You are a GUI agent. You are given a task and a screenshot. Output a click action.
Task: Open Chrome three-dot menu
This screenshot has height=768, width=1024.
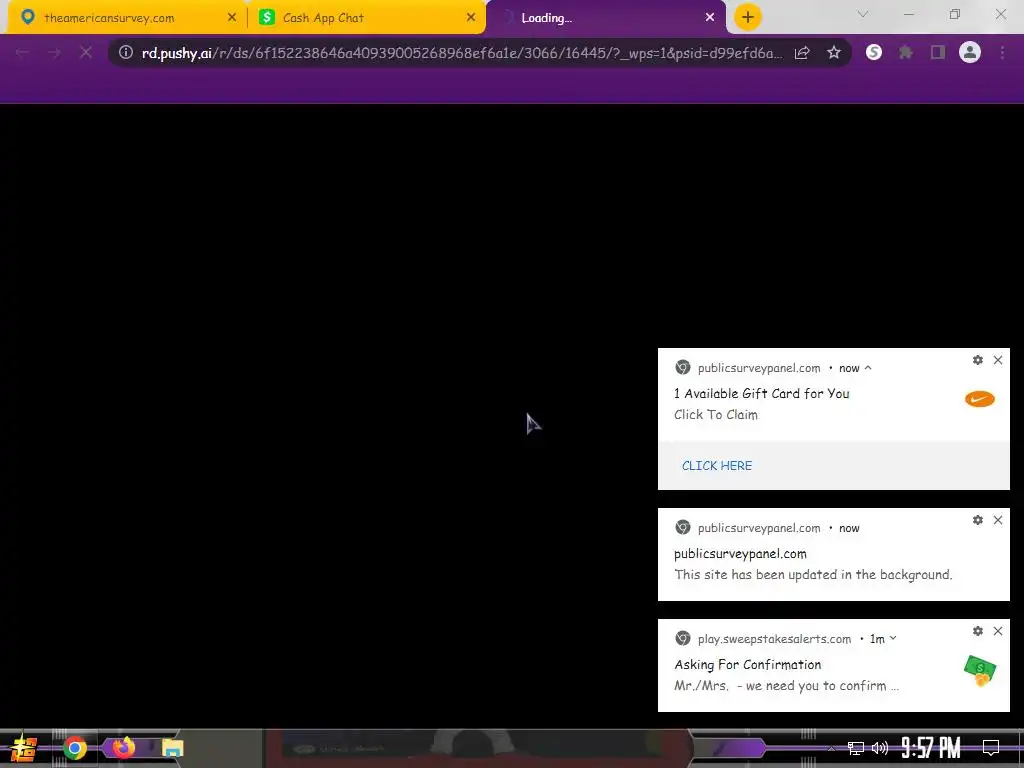[x=1002, y=52]
